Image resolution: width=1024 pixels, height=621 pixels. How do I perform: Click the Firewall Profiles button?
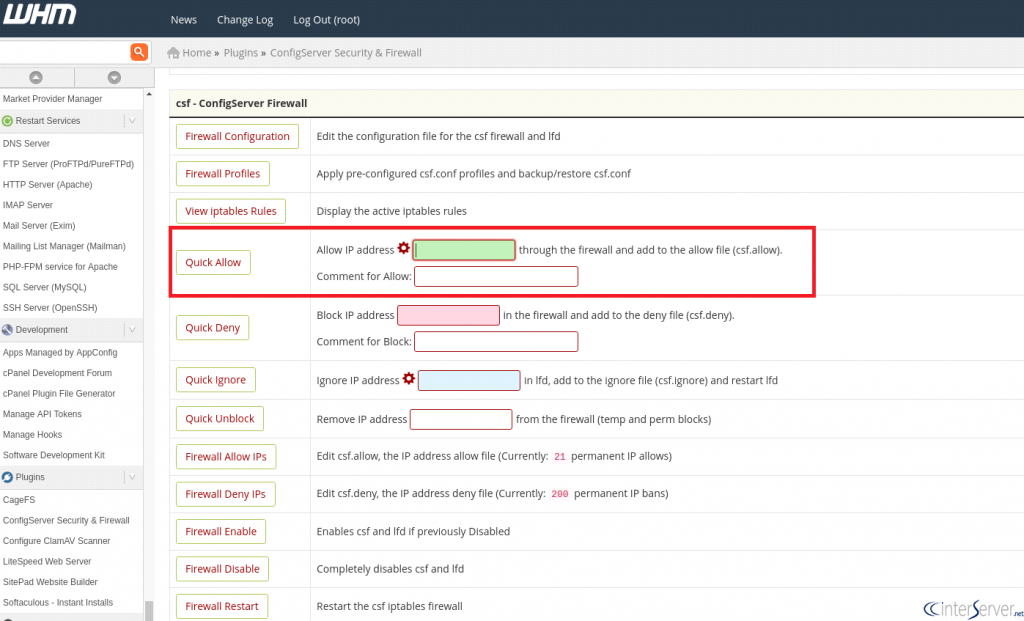click(223, 174)
